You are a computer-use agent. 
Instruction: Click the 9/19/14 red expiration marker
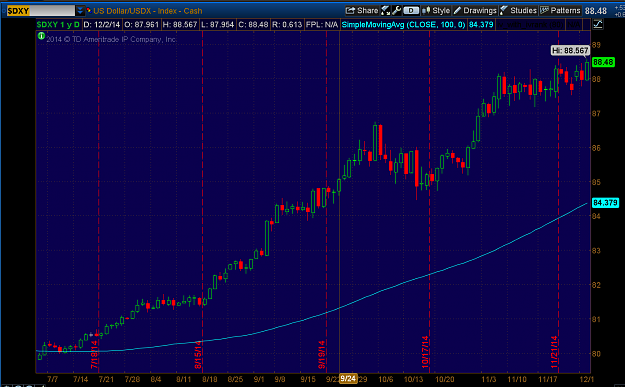click(322, 354)
